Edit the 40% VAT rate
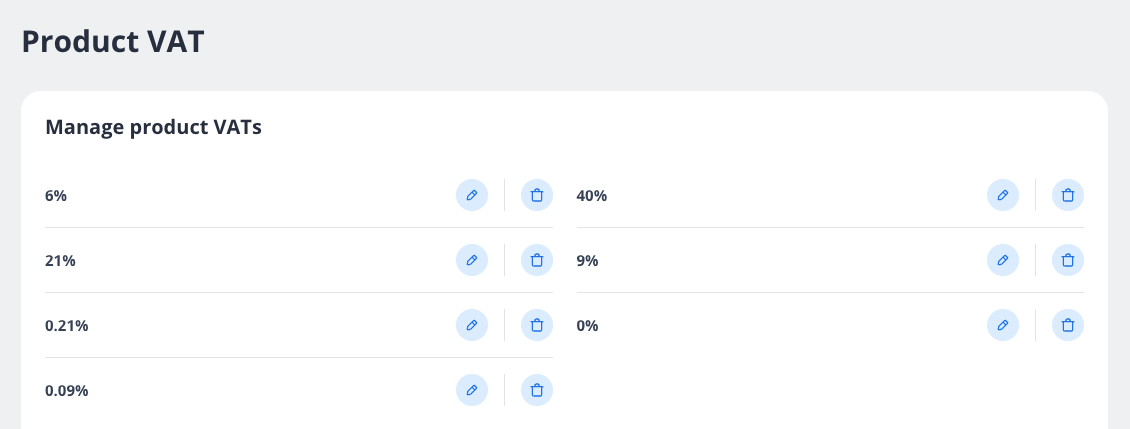 (x=1003, y=195)
